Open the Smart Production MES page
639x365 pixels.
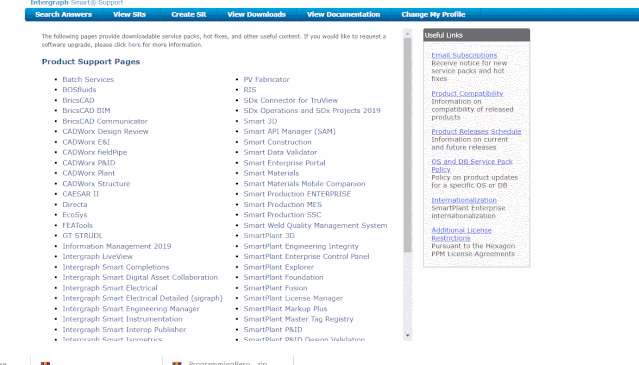(282, 204)
